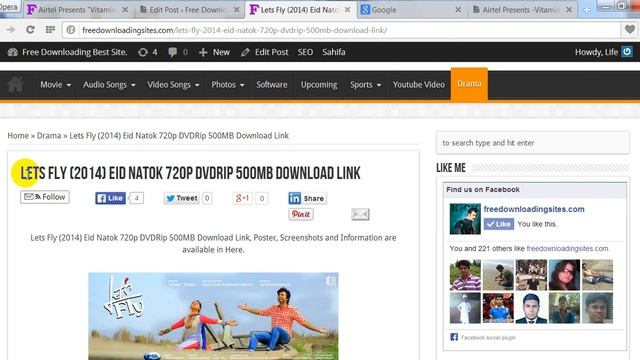Image resolution: width=640 pixels, height=360 pixels.
Task: Open a new tab with plus button
Action: [x=587, y=10]
